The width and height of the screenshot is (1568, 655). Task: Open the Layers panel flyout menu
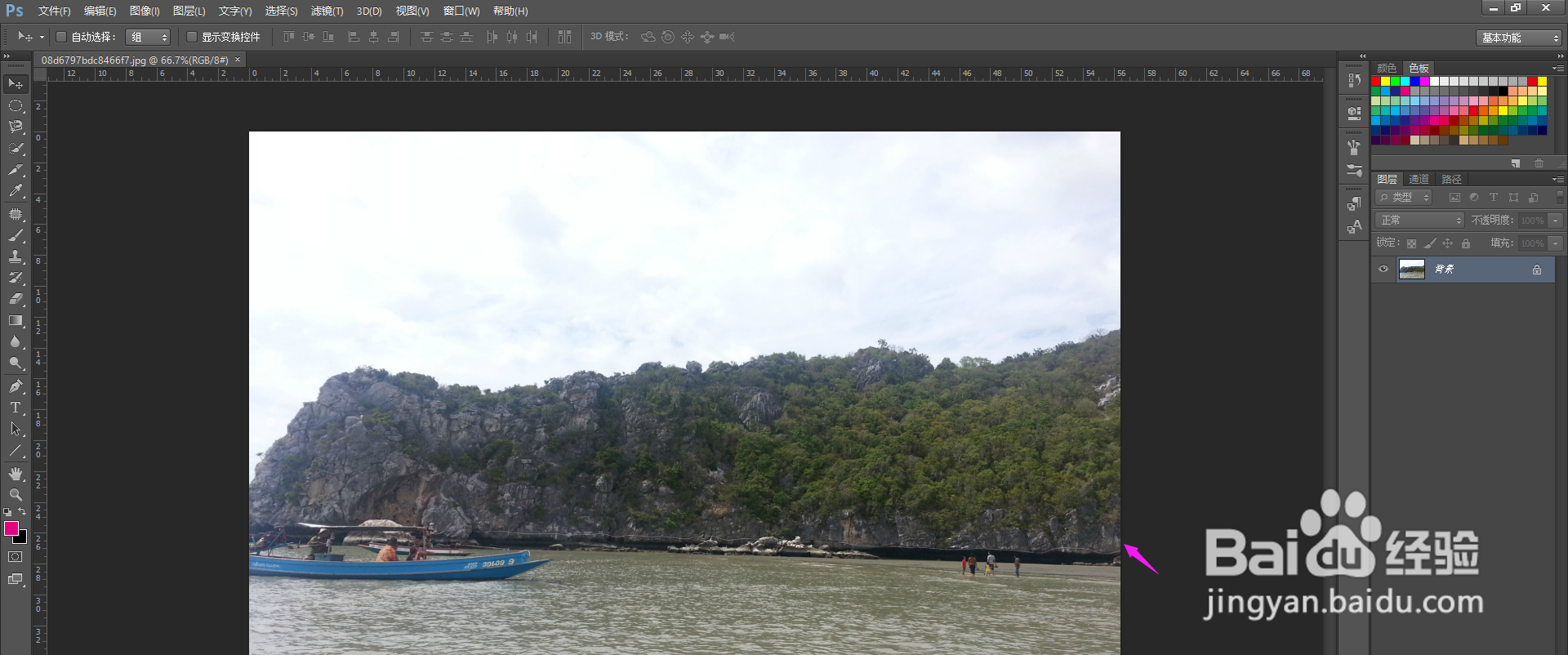point(1557,179)
